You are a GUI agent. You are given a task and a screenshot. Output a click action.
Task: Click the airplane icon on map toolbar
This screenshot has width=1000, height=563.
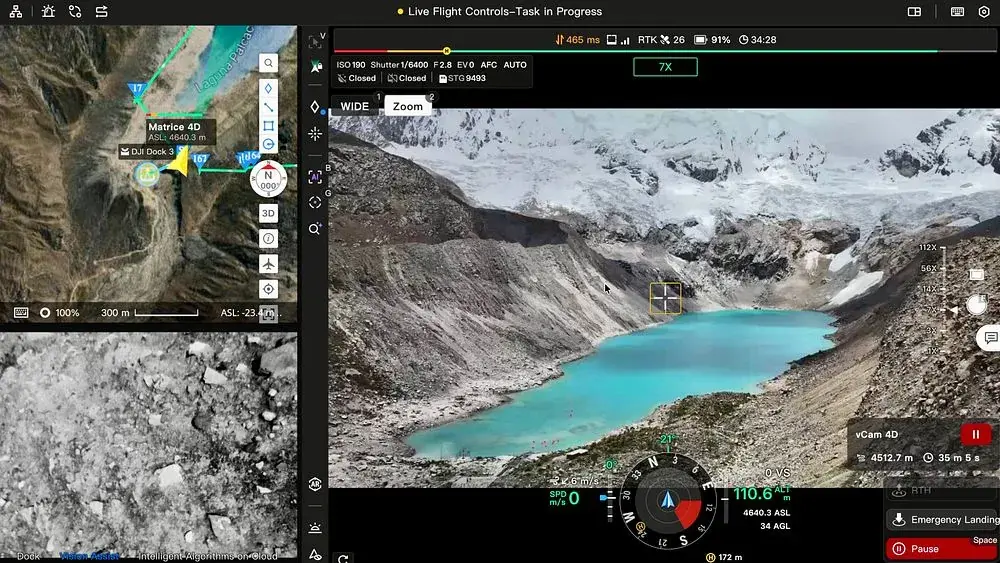(x=268, y=264)
